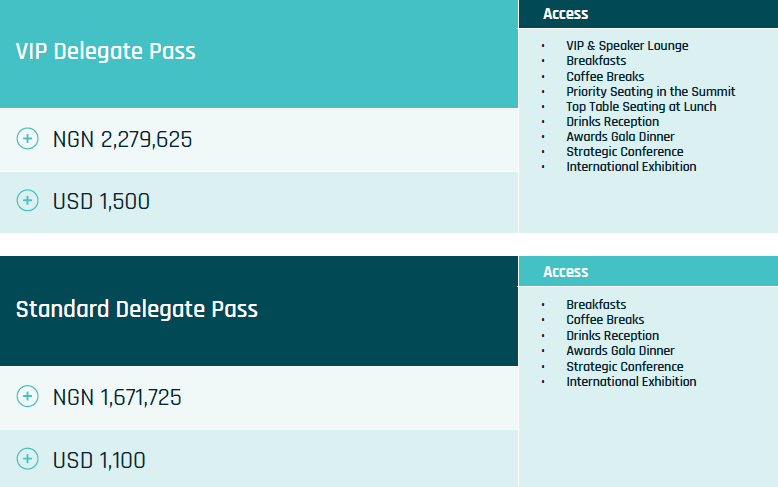Click Standard pass Drinks Reception item
This screenshot has width=778, height=487.
point(612,336)
